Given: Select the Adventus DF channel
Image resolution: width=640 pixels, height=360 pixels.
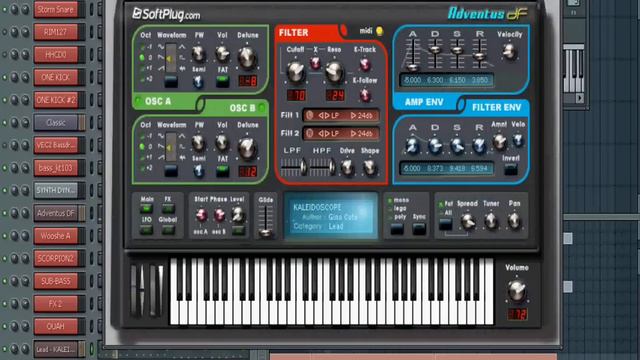Looking at the screenshot, I should [56, 213].
